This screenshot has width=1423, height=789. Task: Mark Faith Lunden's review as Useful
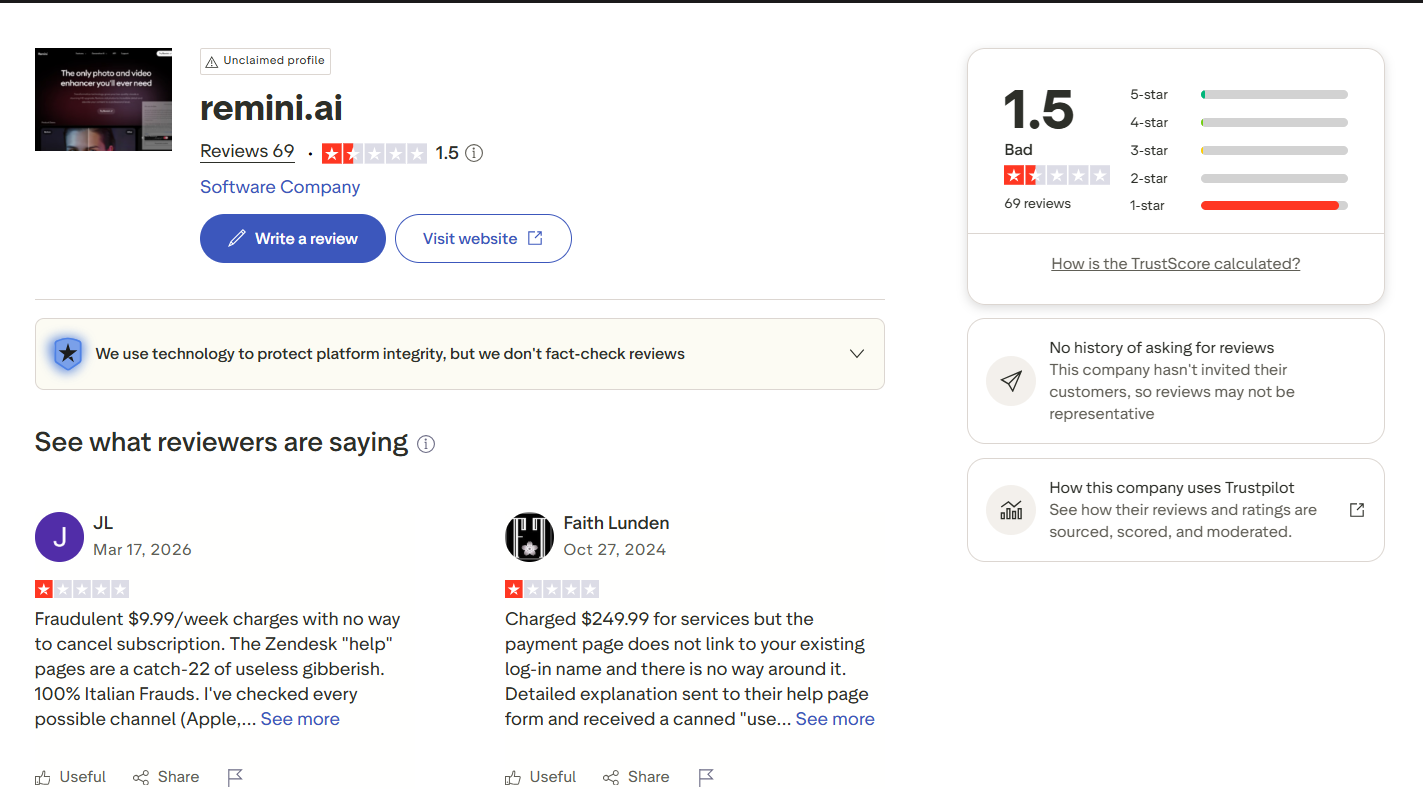(540, 777)
